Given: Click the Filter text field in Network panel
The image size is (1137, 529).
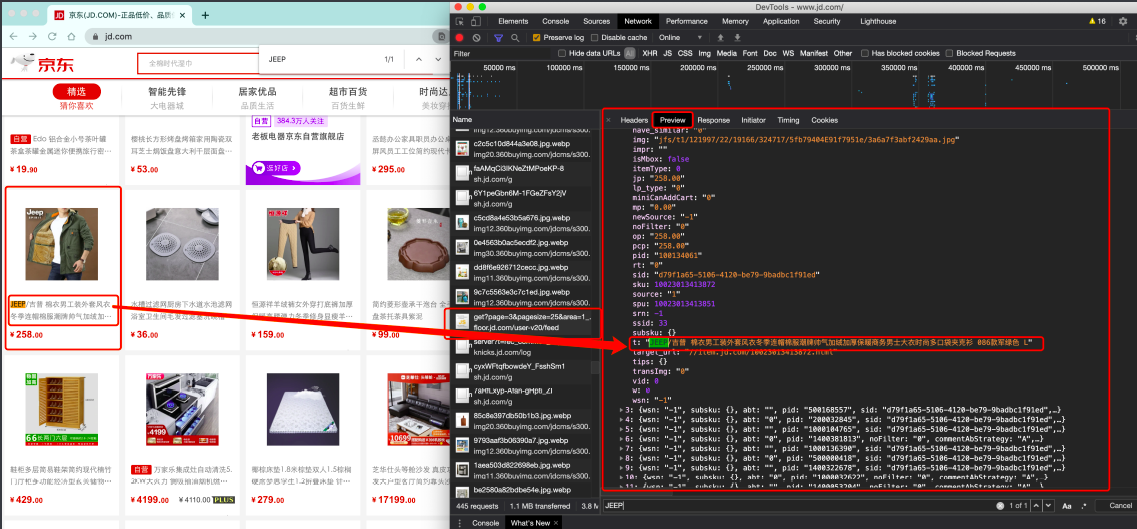Looking at the screenshot, I should tap(502, 54).
